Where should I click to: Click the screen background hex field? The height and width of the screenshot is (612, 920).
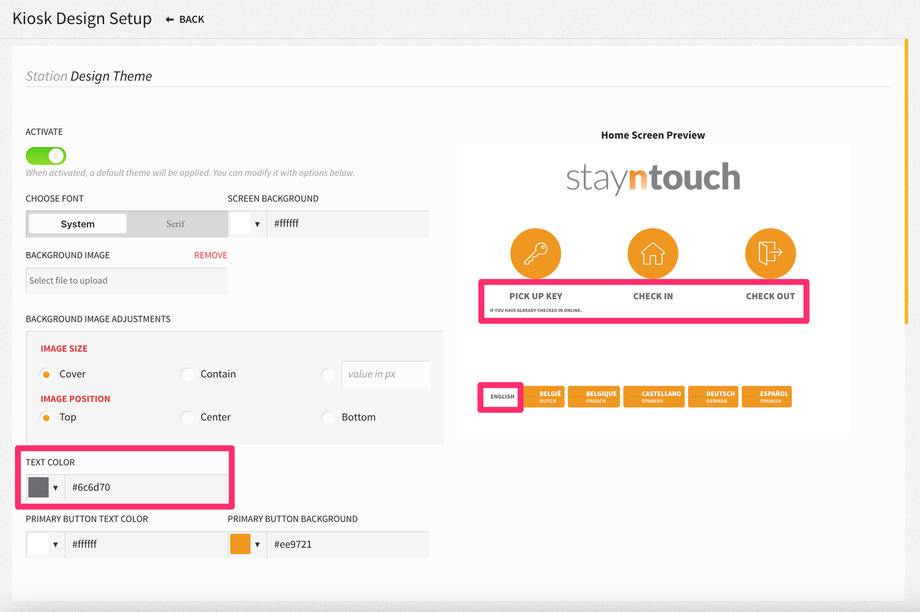[348, 224]
